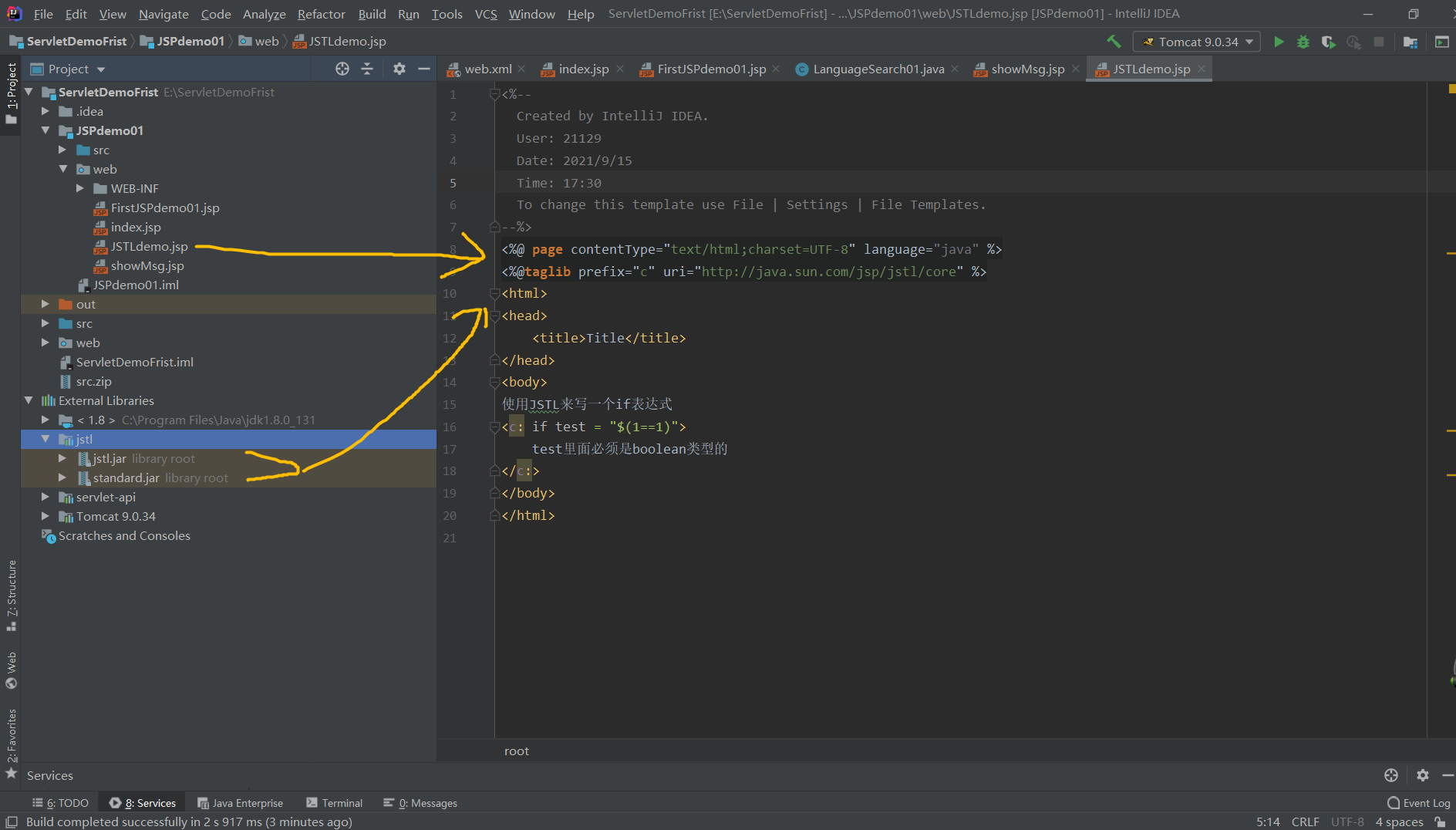Click the lock icon in status bar

[1440, 822]
